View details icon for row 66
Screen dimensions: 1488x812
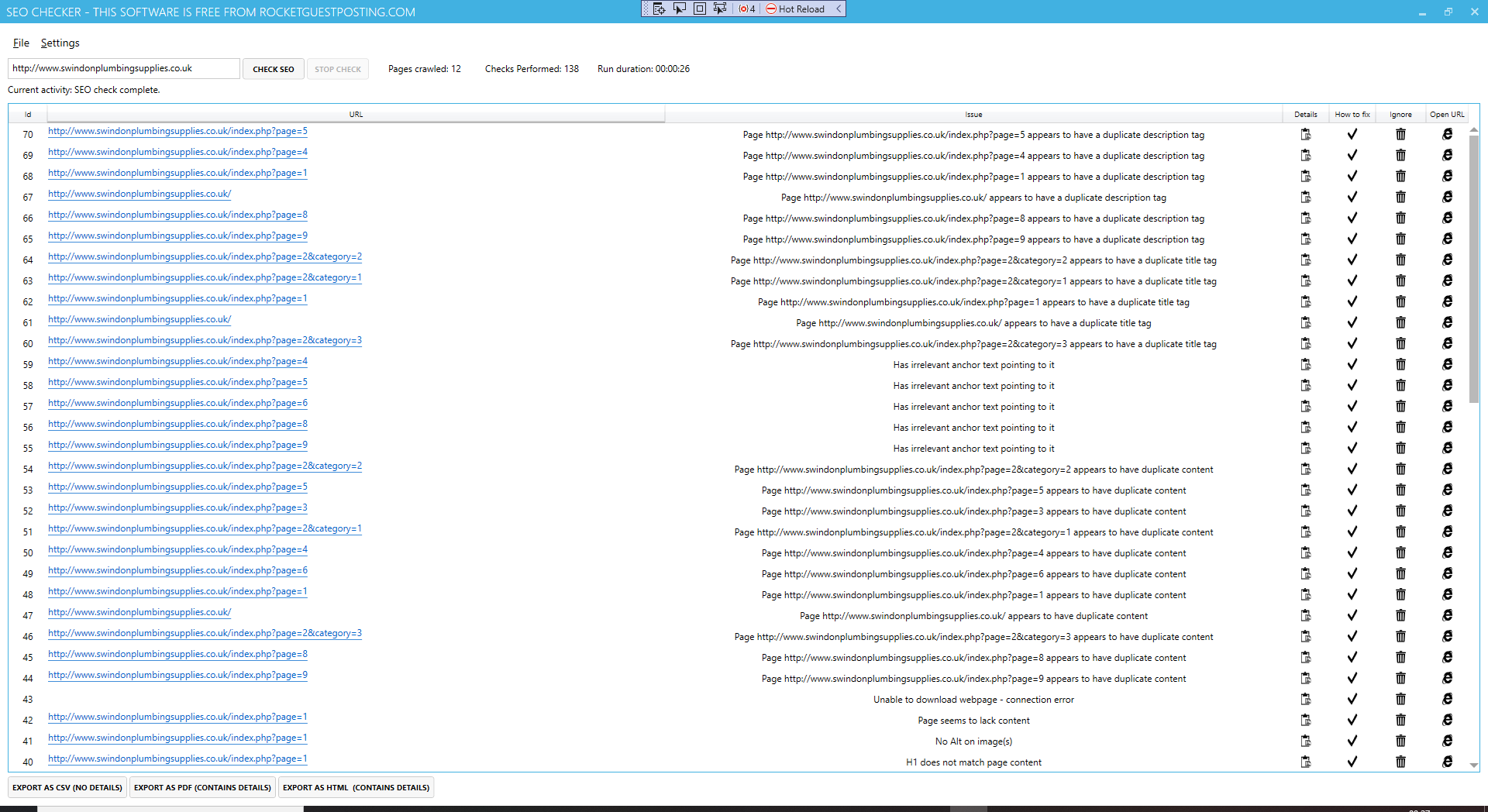(x=1306, y=218)
